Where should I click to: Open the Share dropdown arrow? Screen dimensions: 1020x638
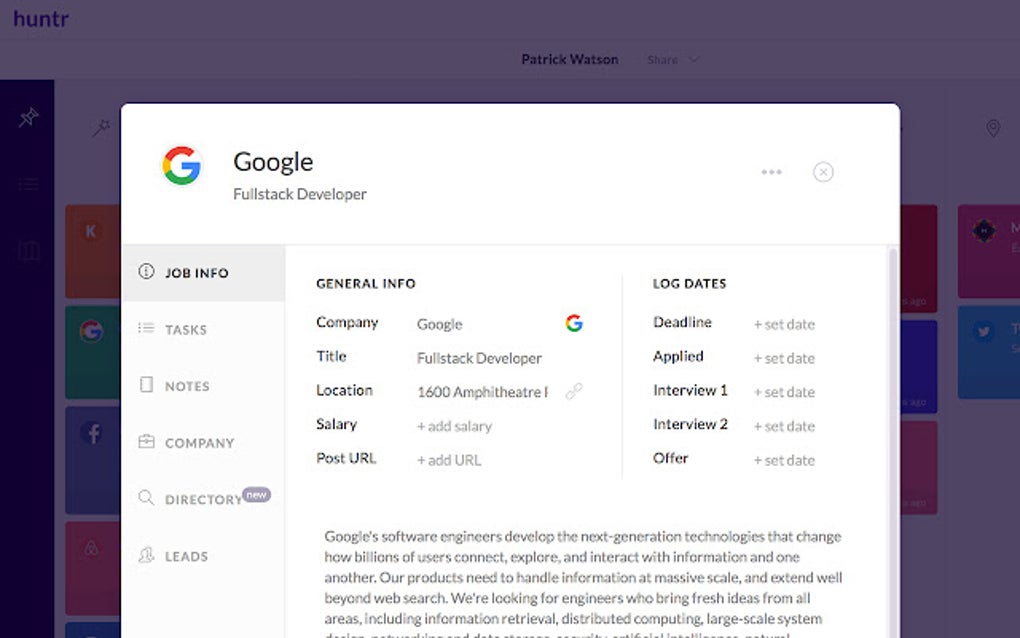pyautogui.click(x=695, y=60)
